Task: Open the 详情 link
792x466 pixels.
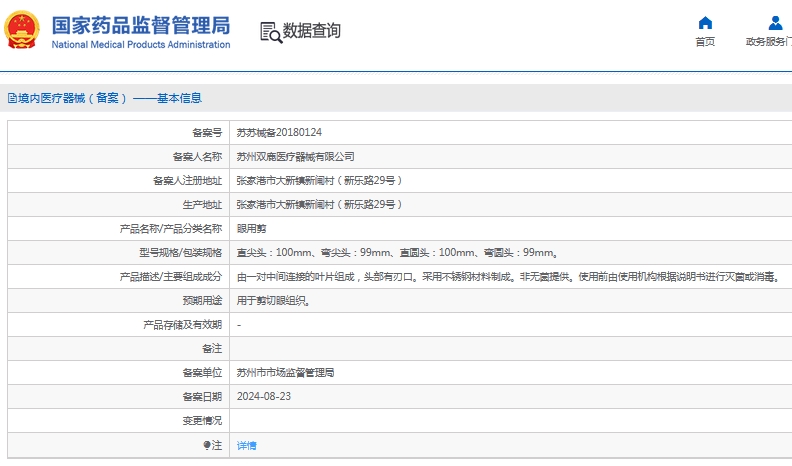Action: pyautogui.click(x=246, y=445)
